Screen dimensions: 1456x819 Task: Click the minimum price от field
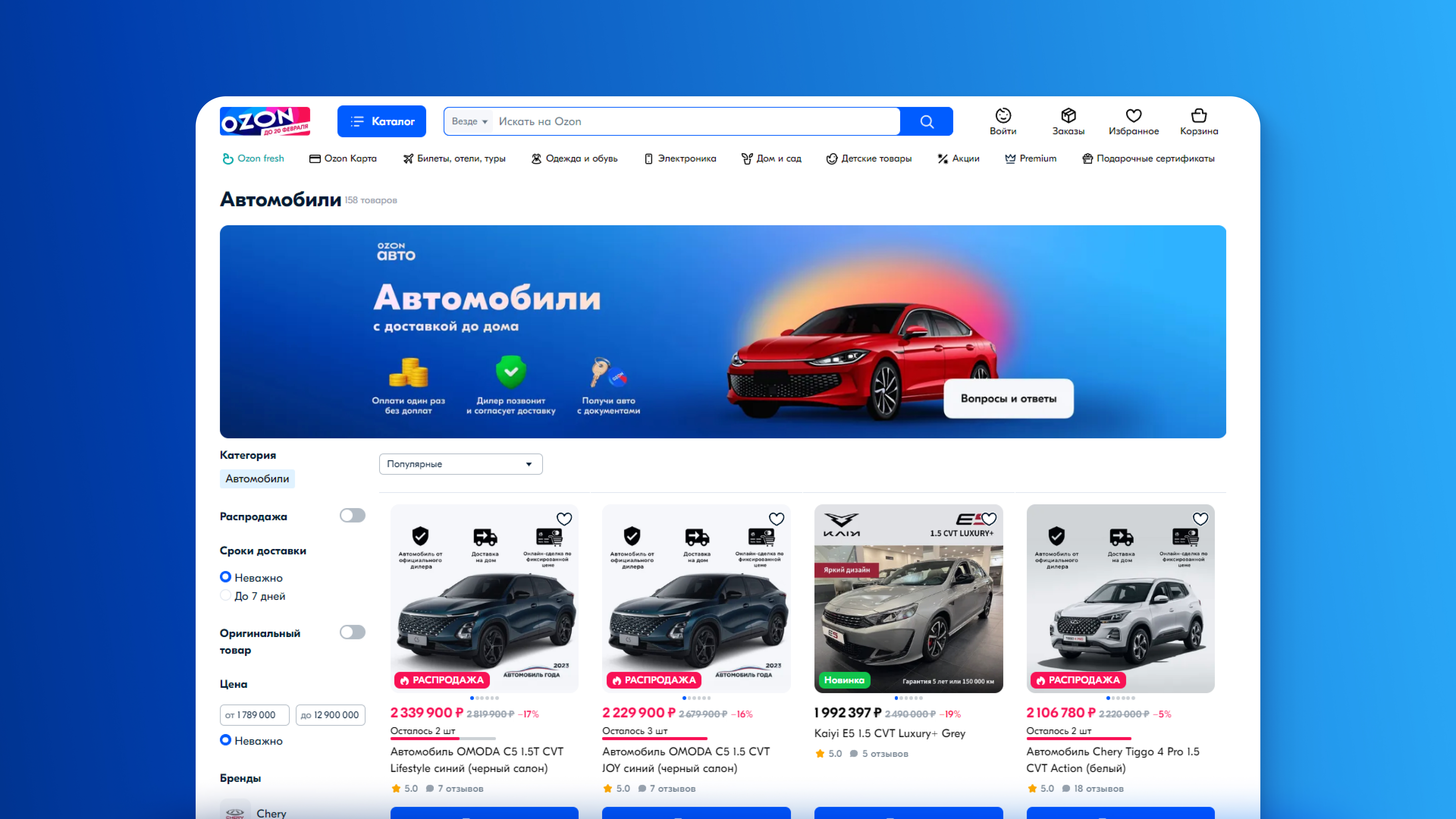pyautogui.click(x=254, y=715)
